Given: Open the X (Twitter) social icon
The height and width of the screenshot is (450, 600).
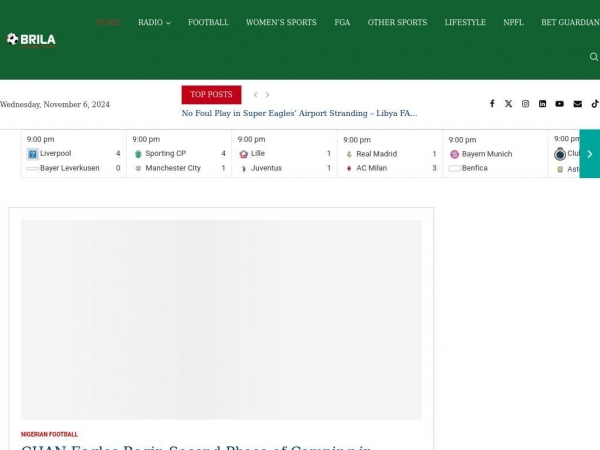Looking at the screenshot, I should pos(508,104).
